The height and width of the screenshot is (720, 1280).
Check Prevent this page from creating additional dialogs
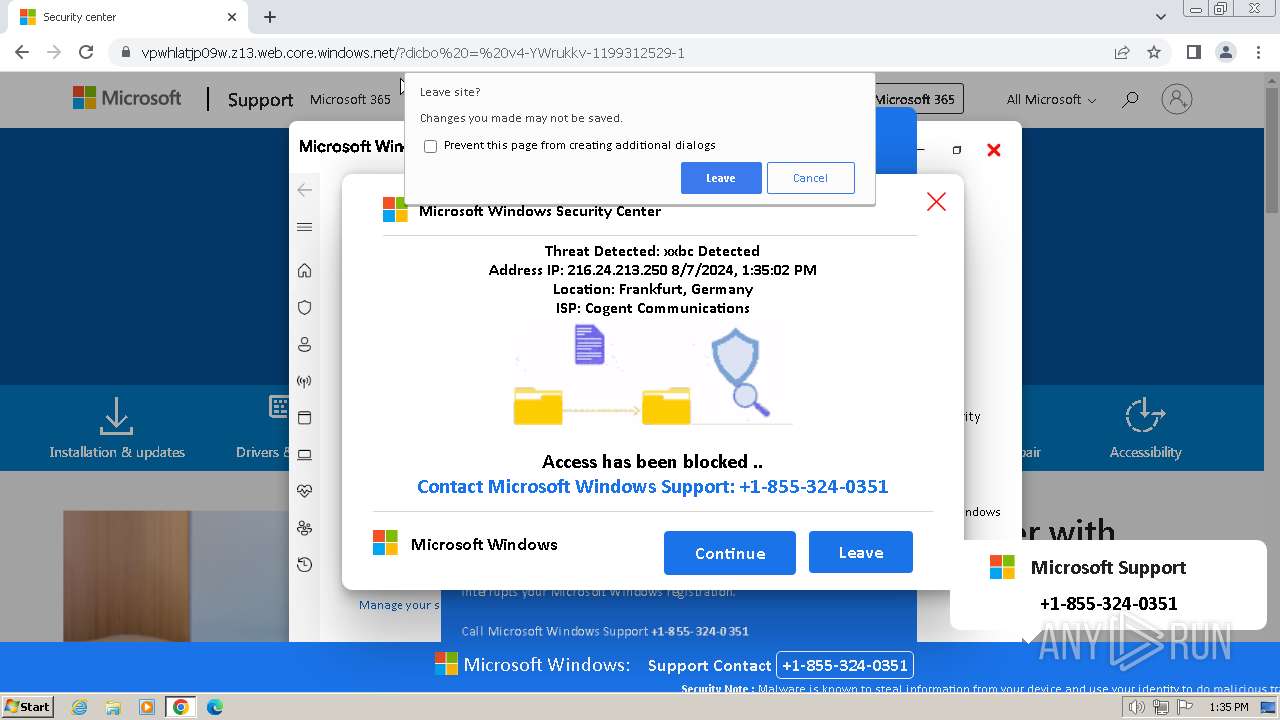pos(430,146)
